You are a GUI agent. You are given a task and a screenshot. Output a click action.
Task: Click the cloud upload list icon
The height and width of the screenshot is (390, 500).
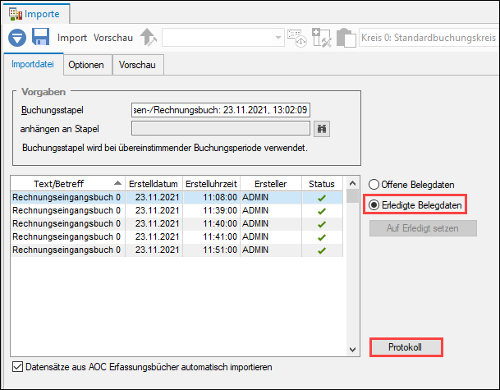(297, 38)
